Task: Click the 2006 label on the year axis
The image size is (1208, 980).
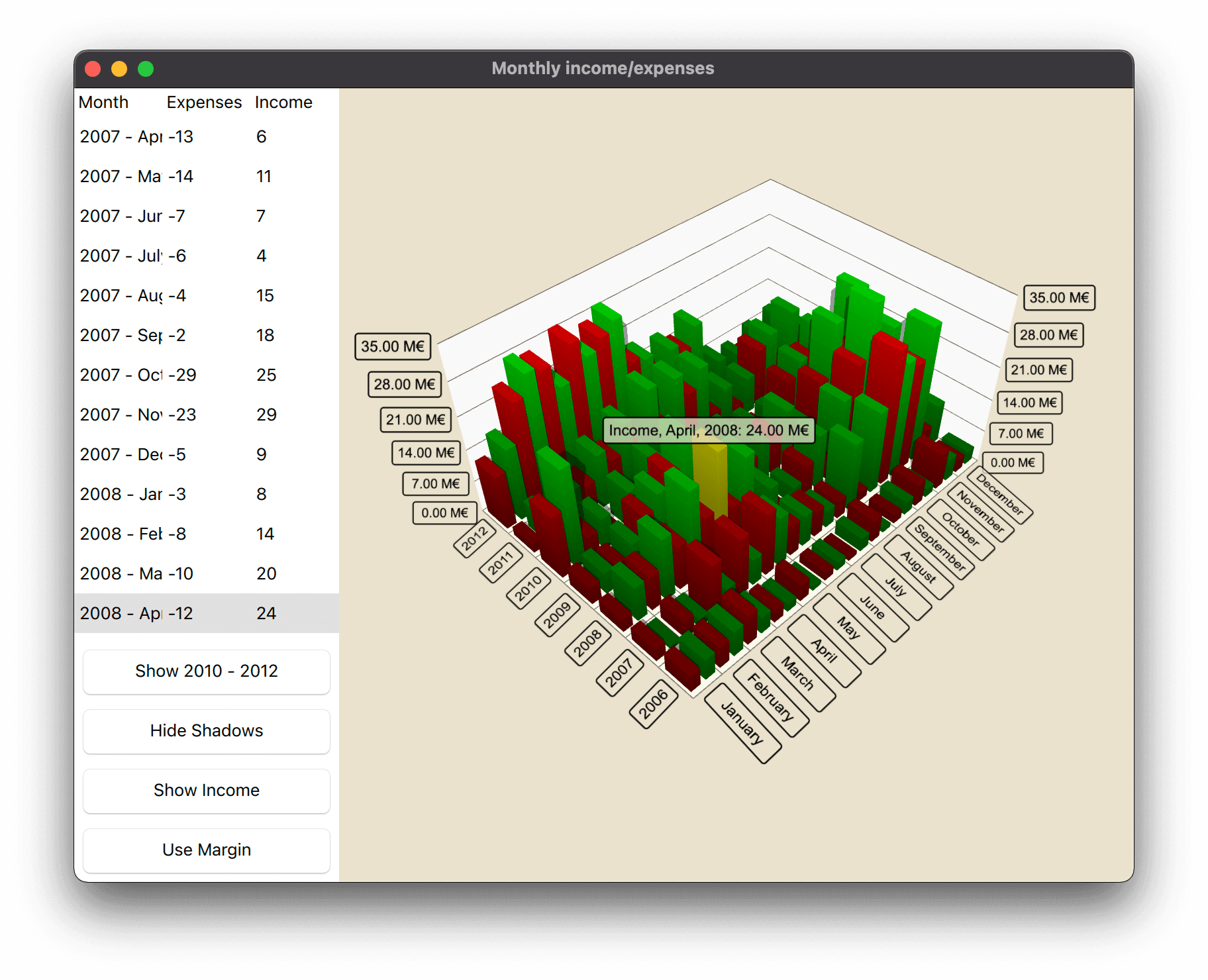Action: (x=653, y=704)
